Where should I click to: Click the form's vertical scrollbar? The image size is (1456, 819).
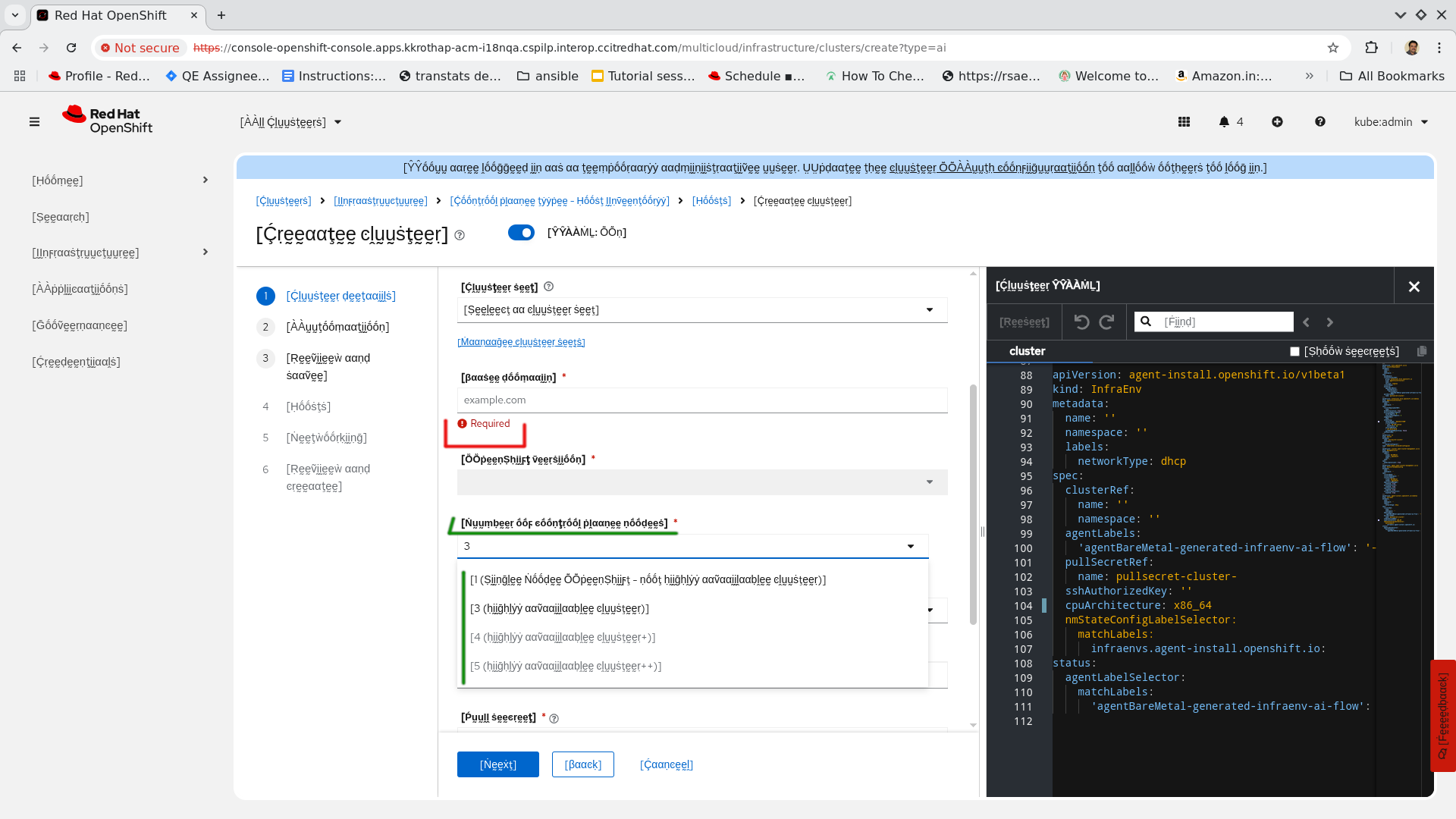point(973,504)
